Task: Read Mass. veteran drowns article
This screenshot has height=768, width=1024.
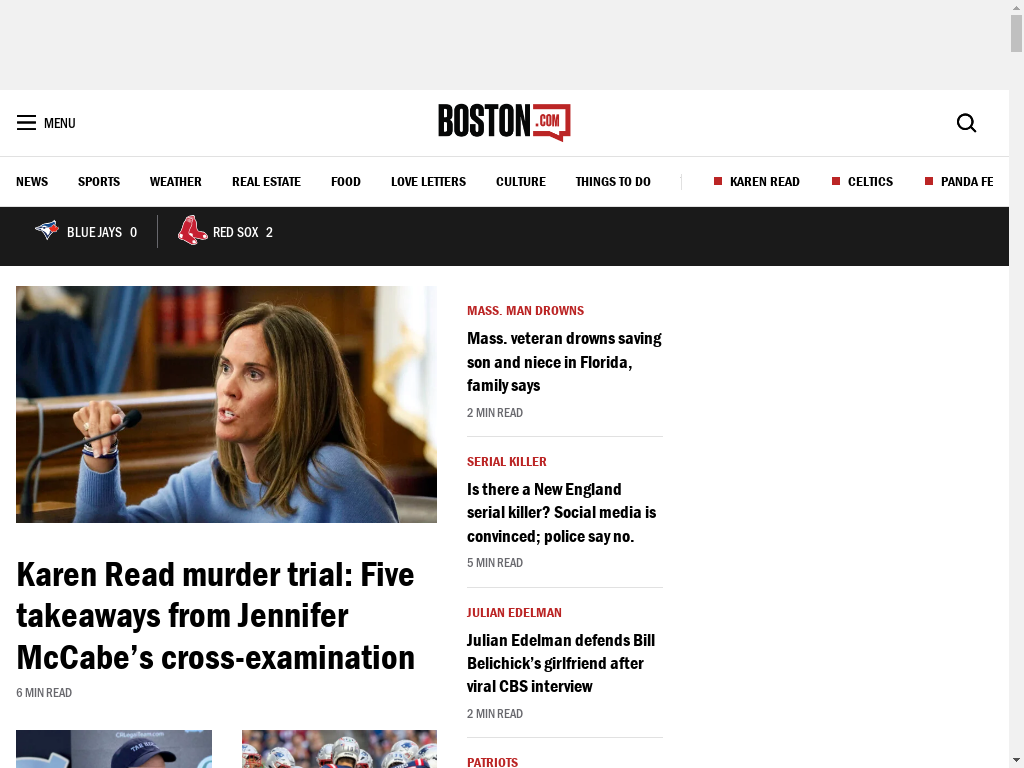Action: (x=564, y=362)
